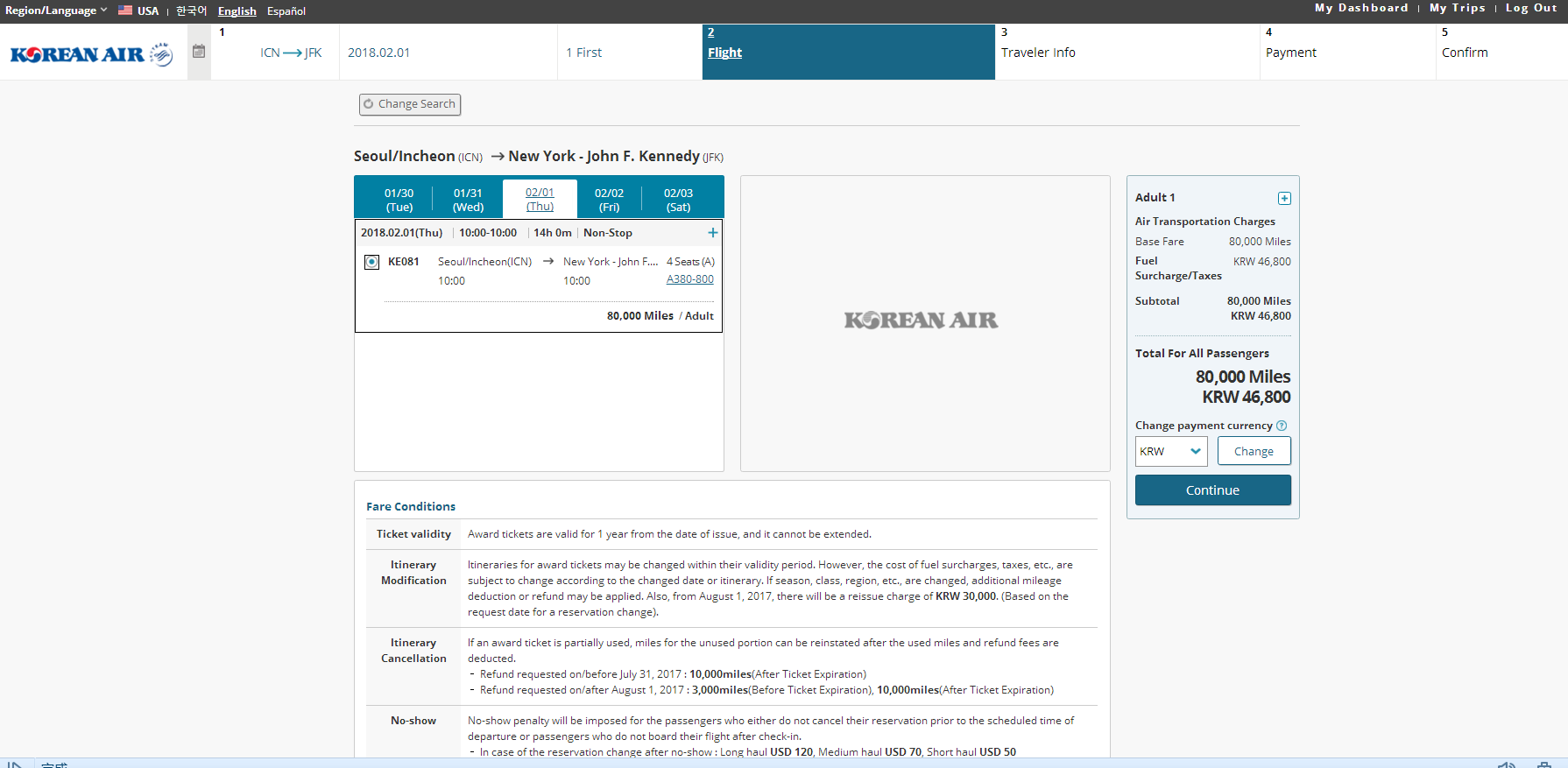
Task: Click the Korean Air placeholder image panel
Action: (x=925, y=323)
